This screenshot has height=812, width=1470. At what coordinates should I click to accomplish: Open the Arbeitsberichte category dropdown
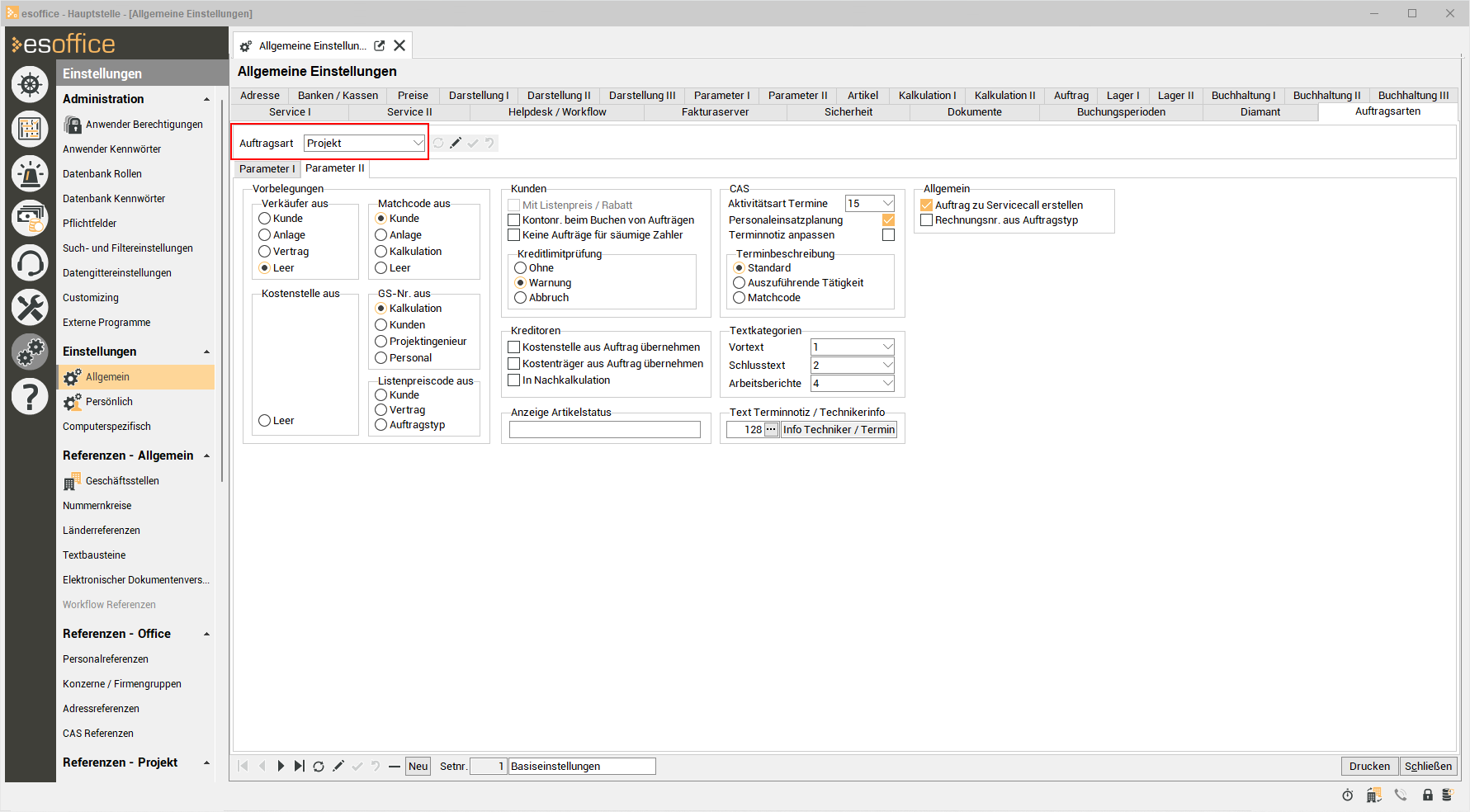pos(888,384)
